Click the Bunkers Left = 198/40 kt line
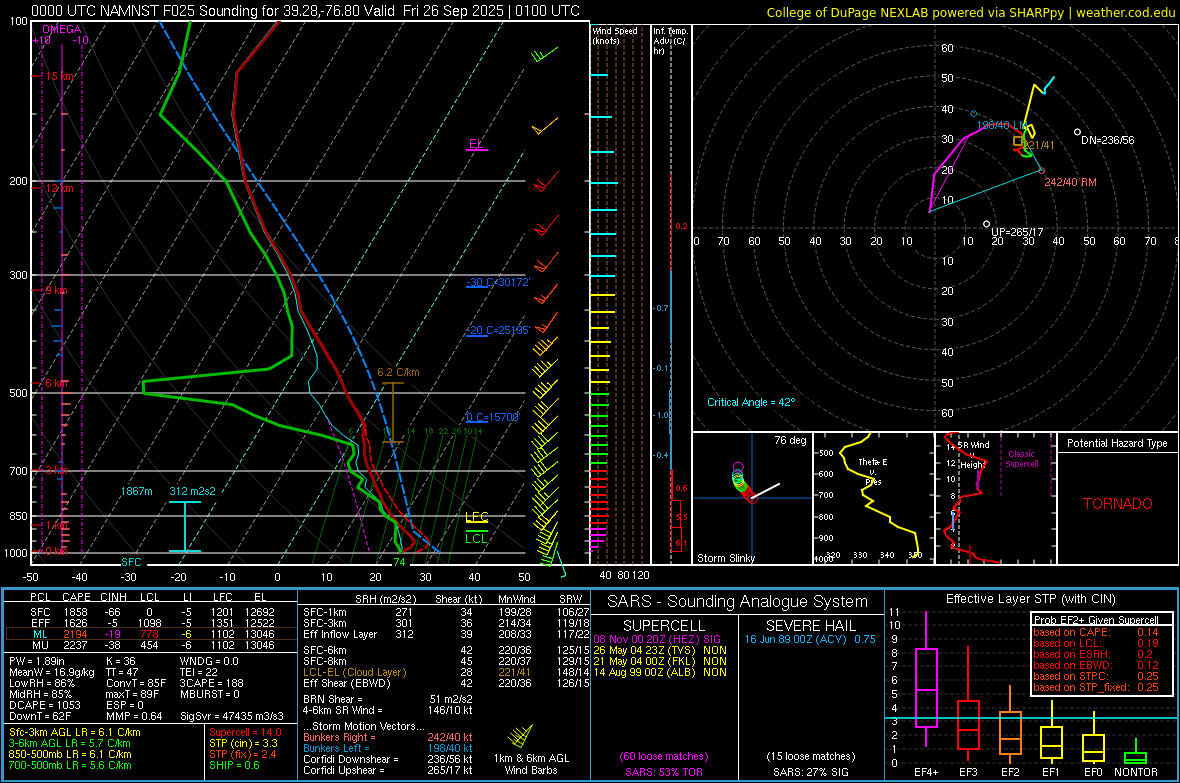Image resolution: width=1180 pixels, height=783 pixels. pos(388,748)
